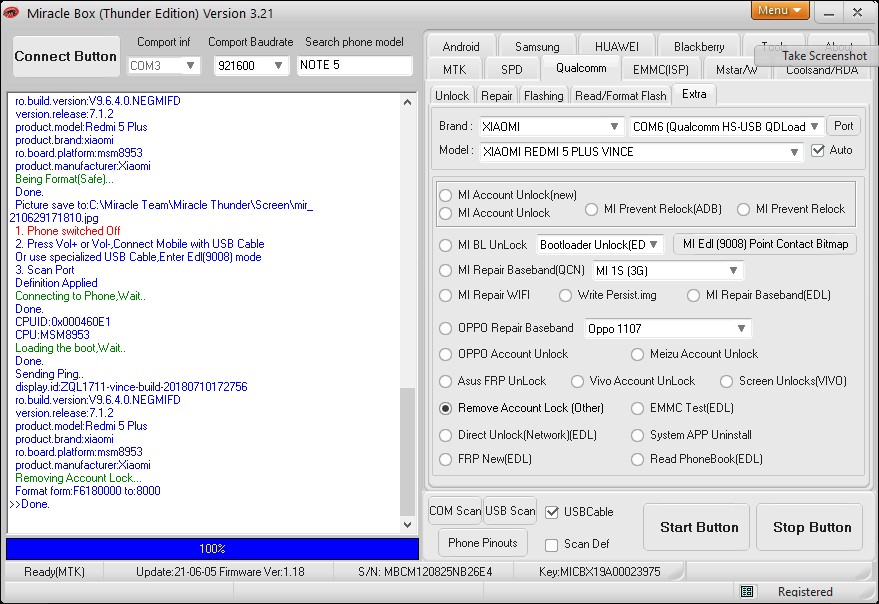Click the status bar grid icon beside Registered
Screen dimensions: 879x604
point(747,591)
